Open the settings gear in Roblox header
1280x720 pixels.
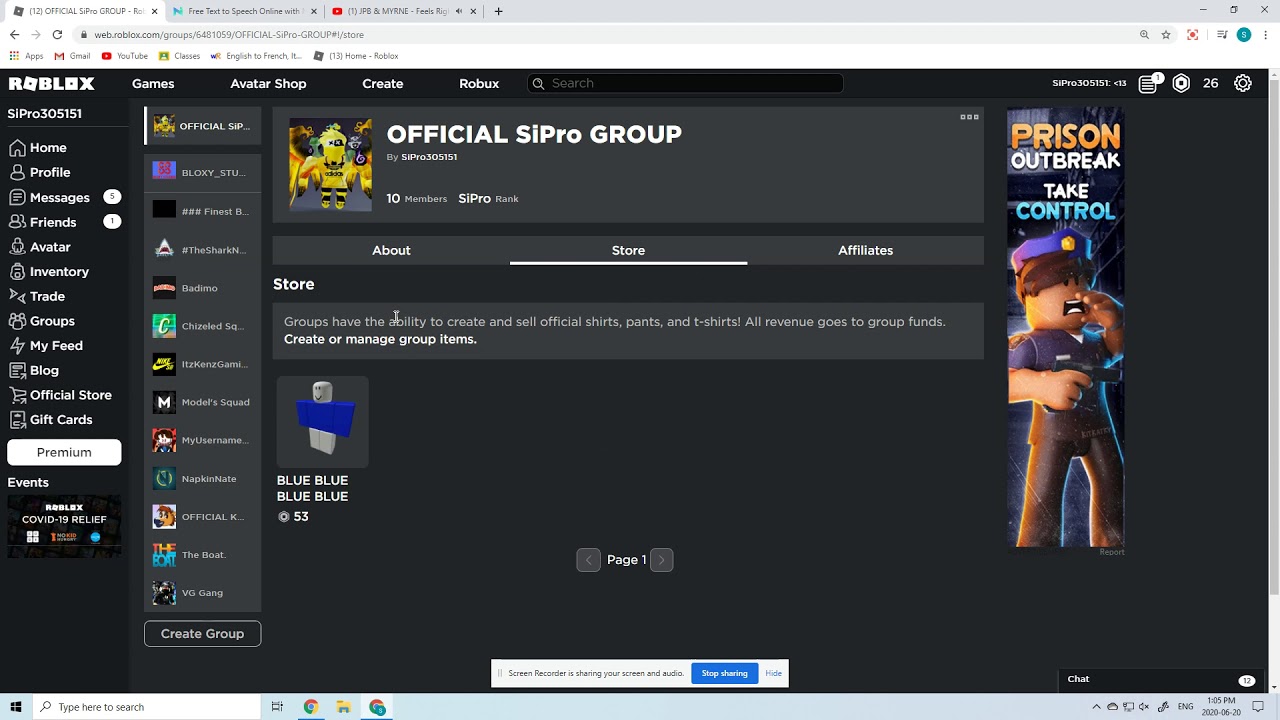coord(1243,83)
